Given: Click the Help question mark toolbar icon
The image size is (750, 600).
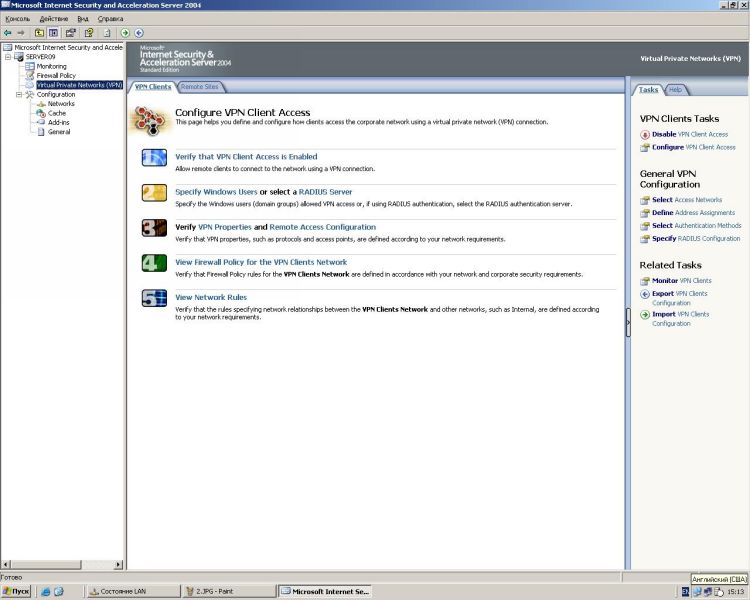Looking at the screenshot, I should point(89,33).
